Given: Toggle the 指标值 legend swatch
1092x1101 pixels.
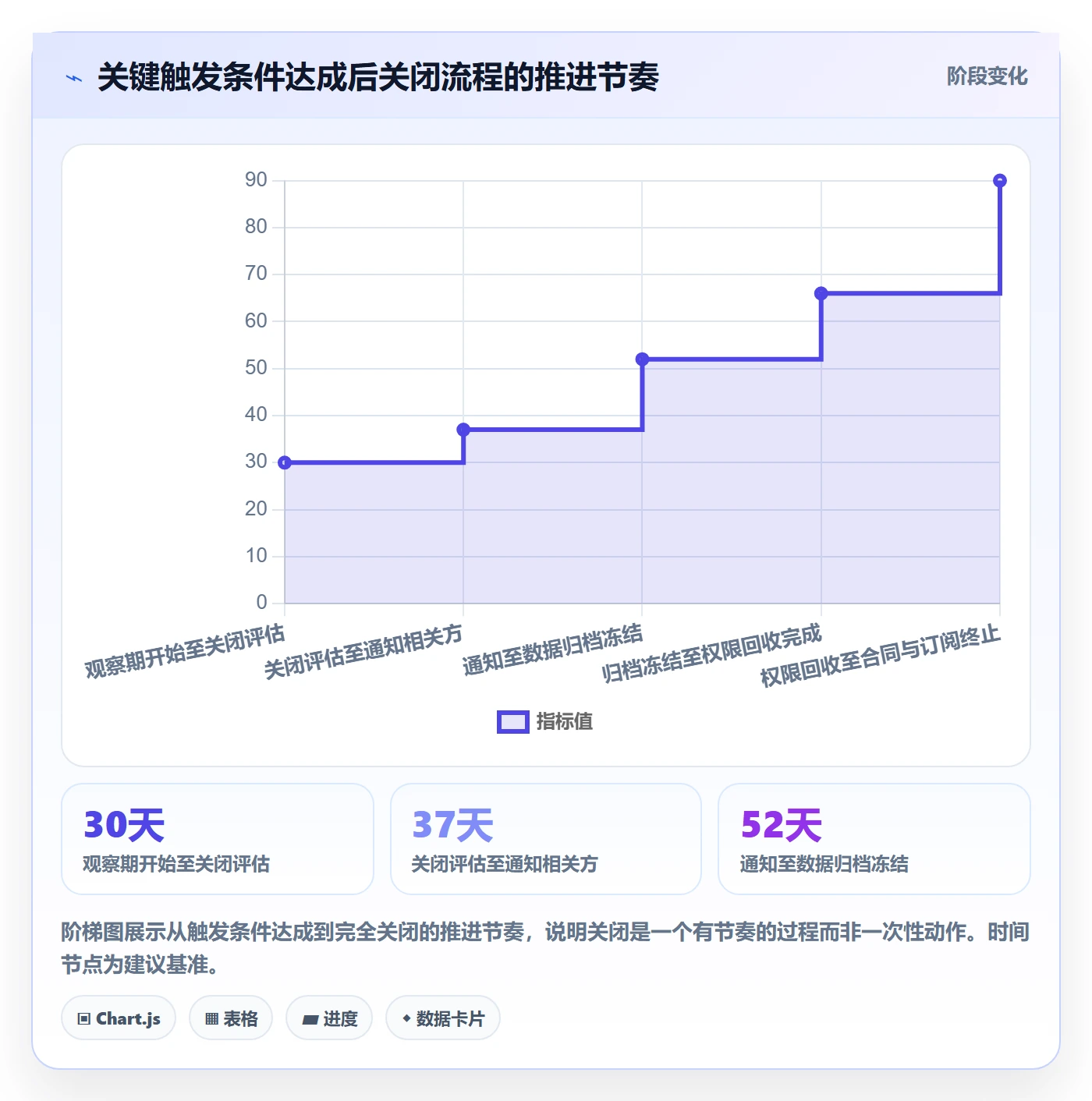Looking at the screenshot, I should pyautogui.click(x=513, y=722).
